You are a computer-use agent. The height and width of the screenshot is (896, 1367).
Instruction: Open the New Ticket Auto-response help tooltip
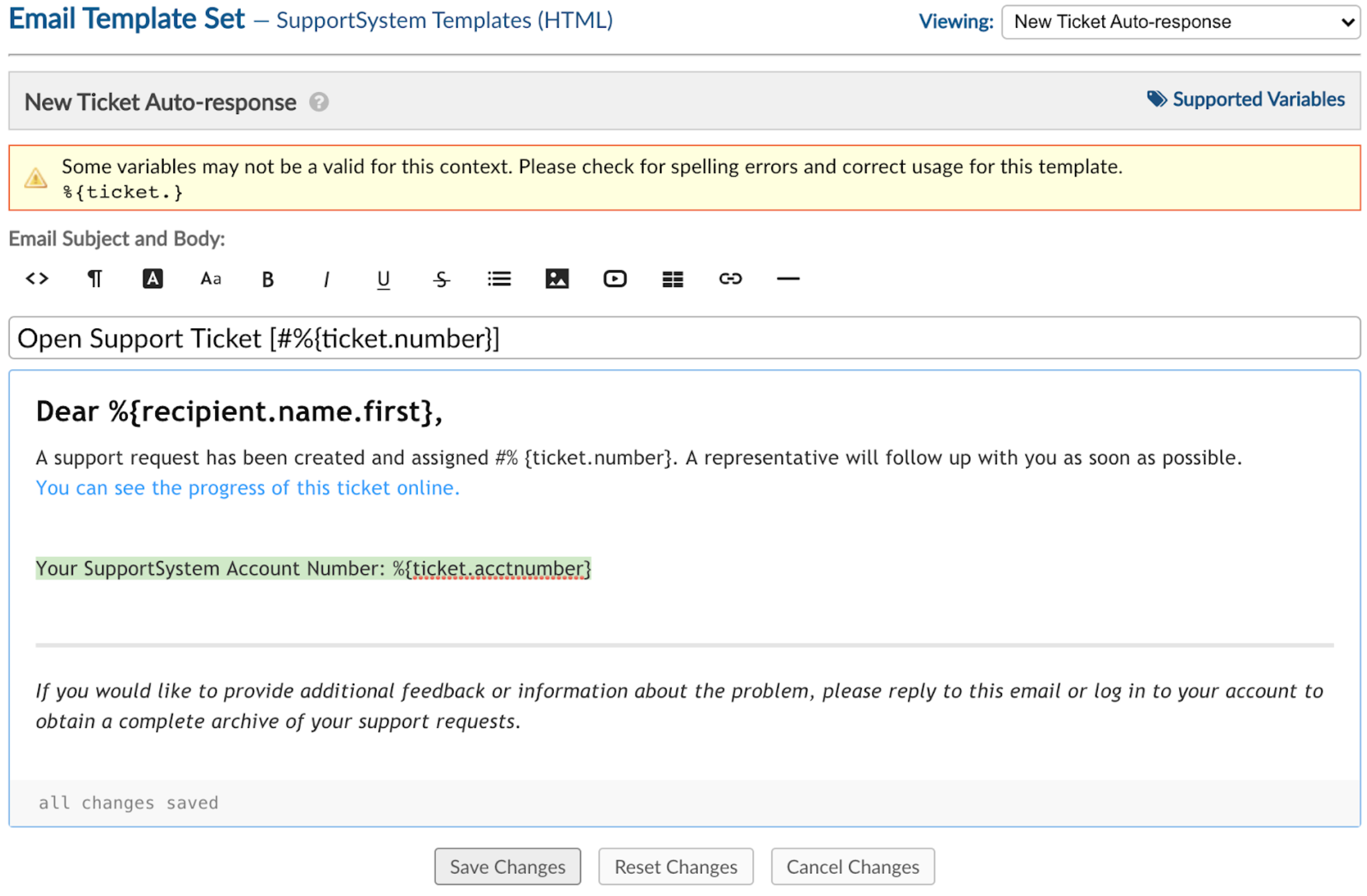coord(319,102)
